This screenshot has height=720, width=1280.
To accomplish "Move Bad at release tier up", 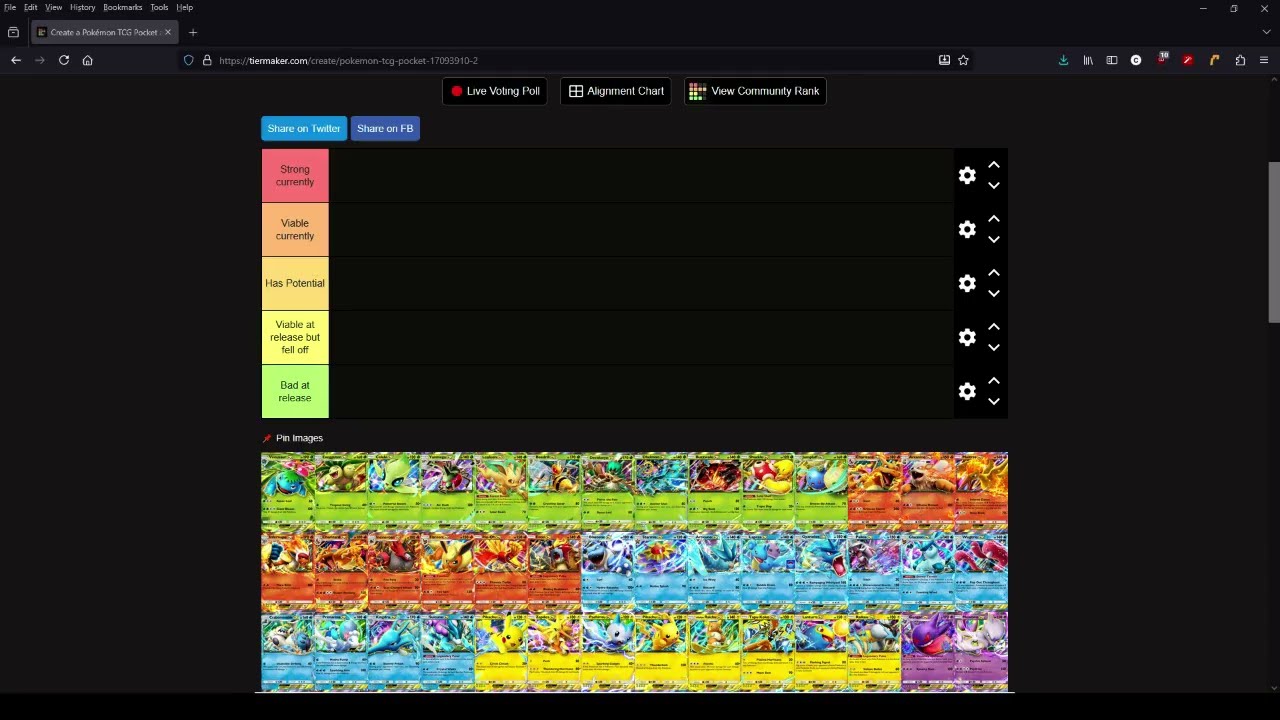I will click(994, 381).
